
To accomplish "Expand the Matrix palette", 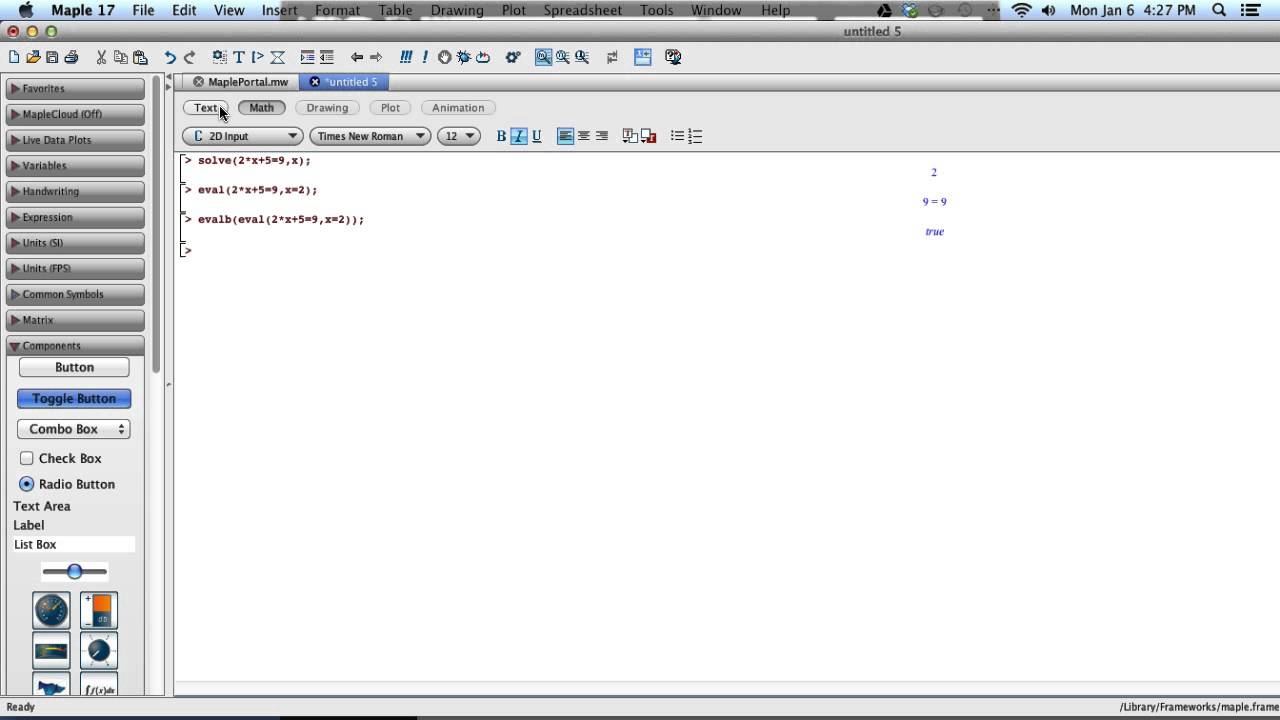I will pos(75,320).
